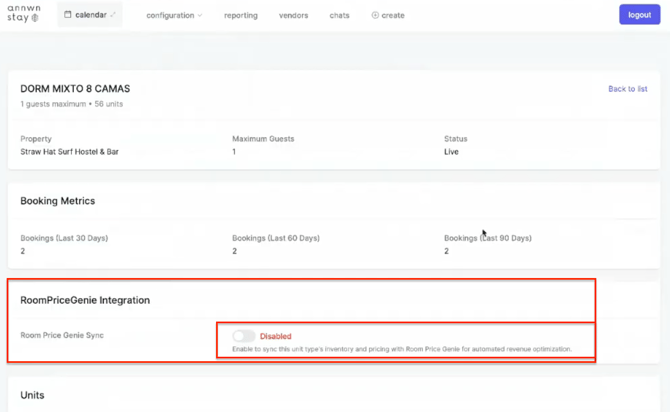Click the Live status value

tap(451, 152)
